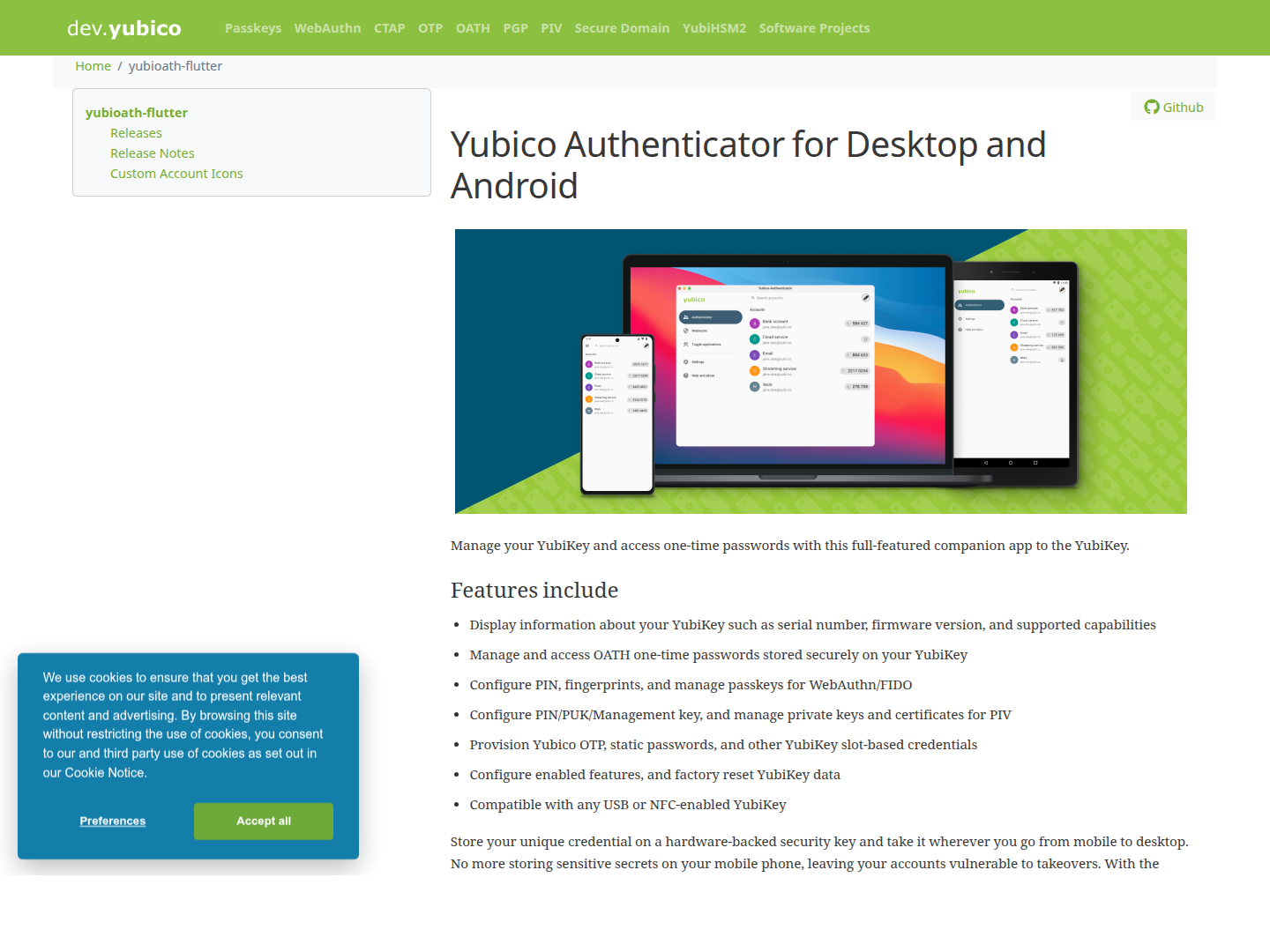Click PIV in the top navigation
The width and height of the screenshot is (1270, 952).
[551, 28]
